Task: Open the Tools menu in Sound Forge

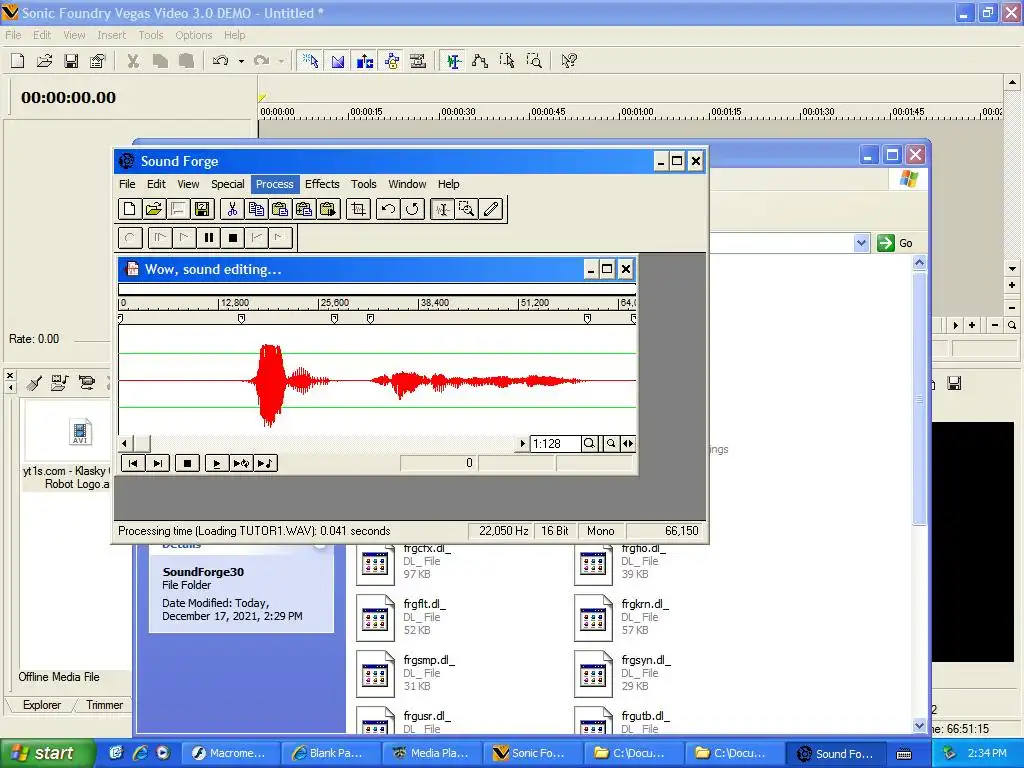Action: tap(364, 184)
